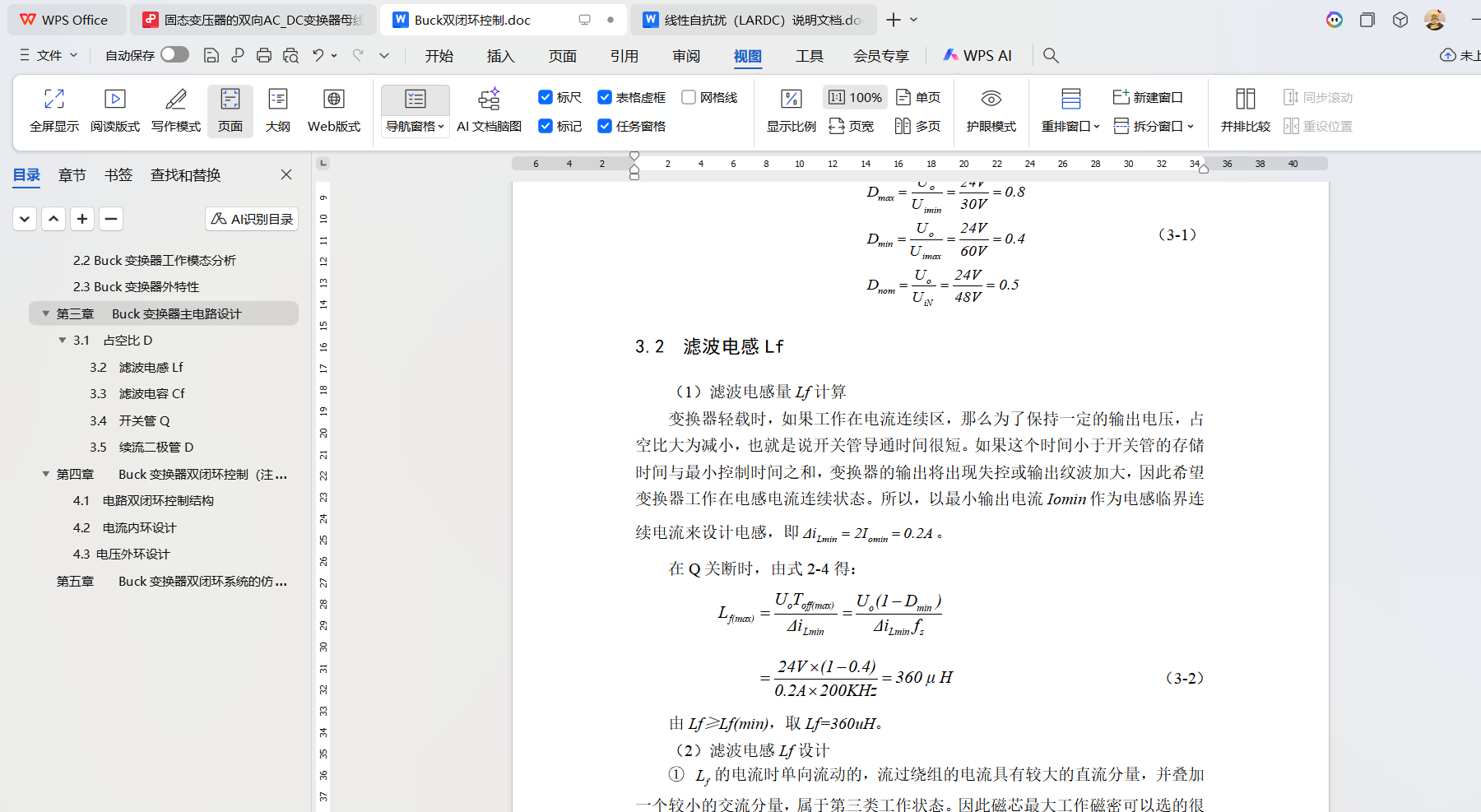
Task: Open AI document mind map
Action: click(489, 109)
